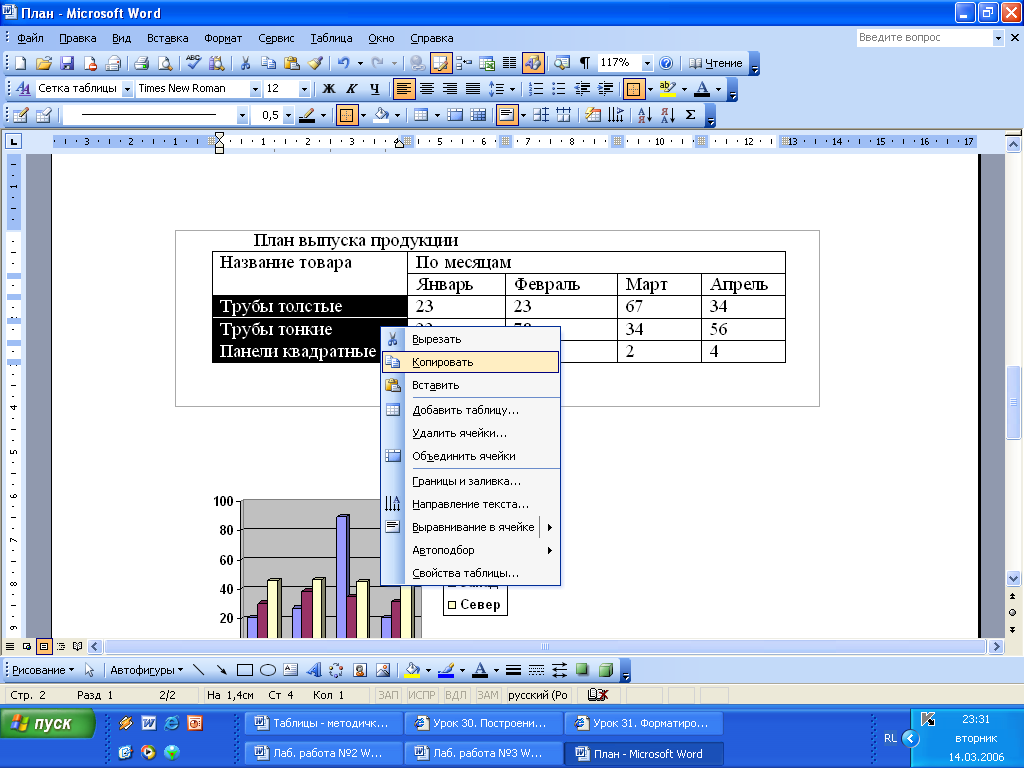1024x768 pixels.
Task: Toggle Justify alignment button
Action: tap(473, 89)
